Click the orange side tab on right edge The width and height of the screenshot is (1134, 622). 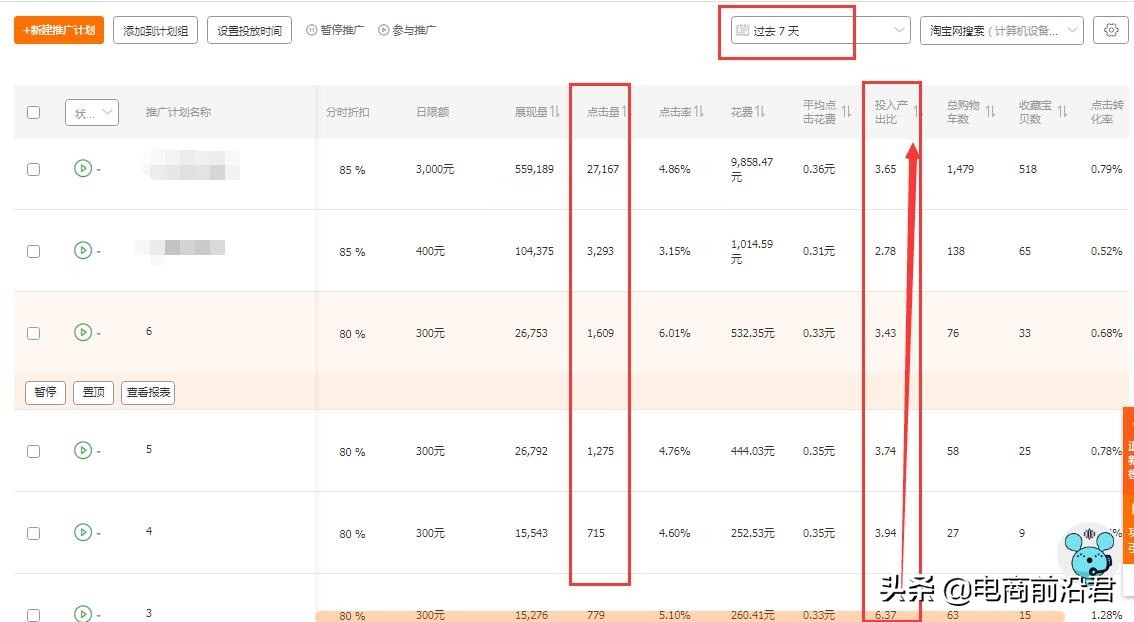1128,485
